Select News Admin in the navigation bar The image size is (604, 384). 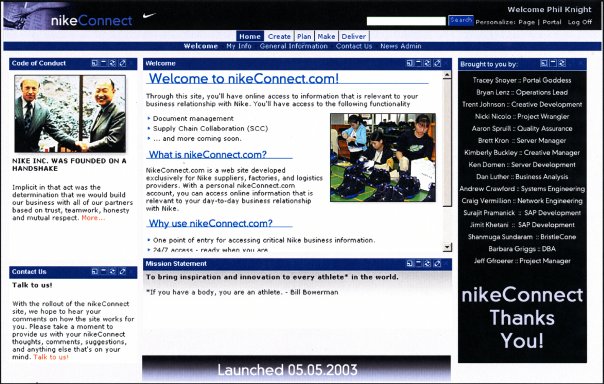(401, 46)
